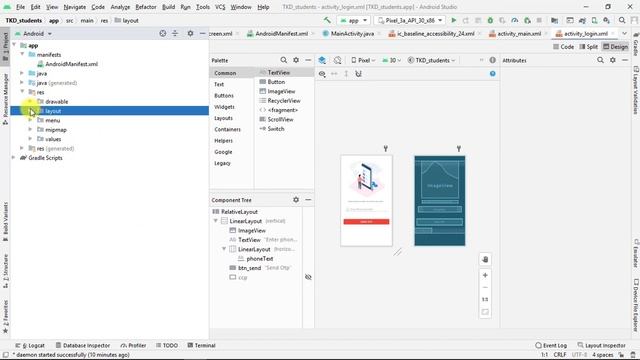
Task: Open Project panel settings gear
Action: 190,33
